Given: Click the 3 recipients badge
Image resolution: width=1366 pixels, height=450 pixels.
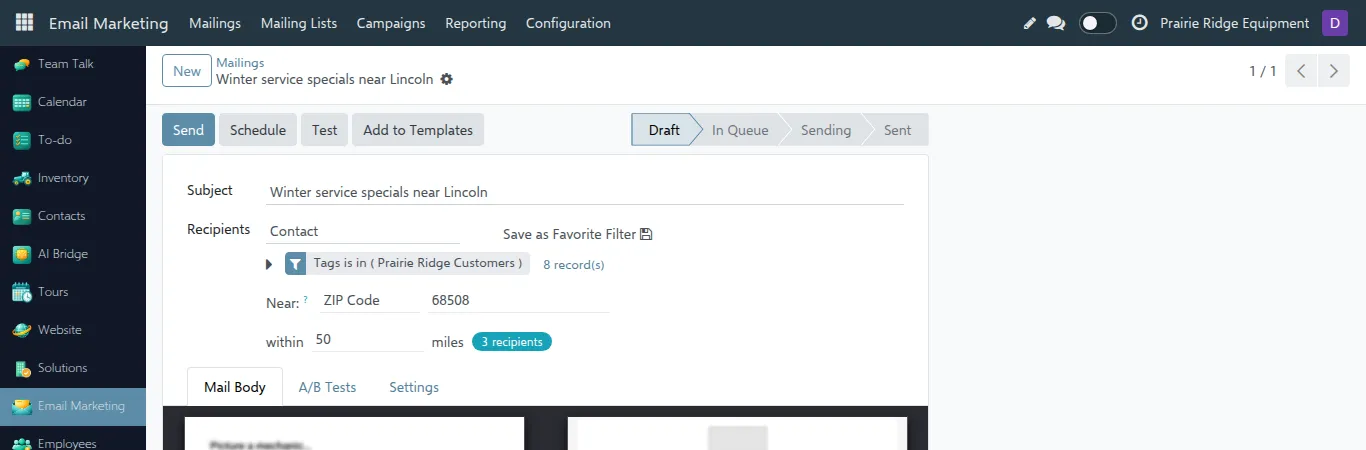Looking at the screenshot, I should [x=512, y=342].
